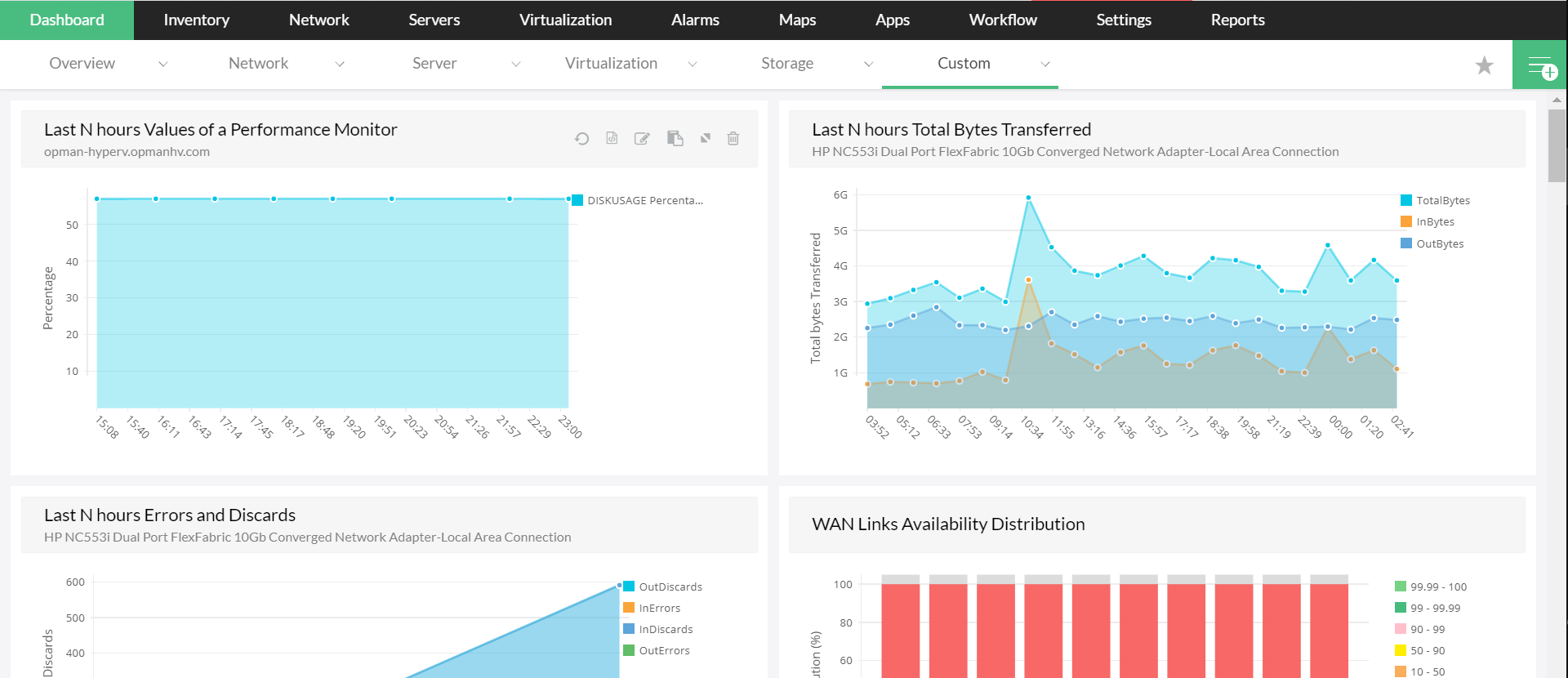1568x678 pixels.
Task: Click the DISKUSAGE Percentage legend swatch
Action: tap(577, 201)
